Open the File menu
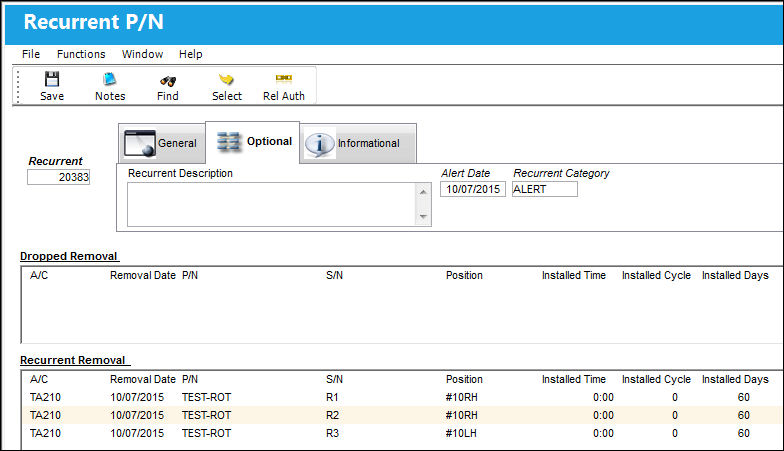 click(x=31, y=54)
